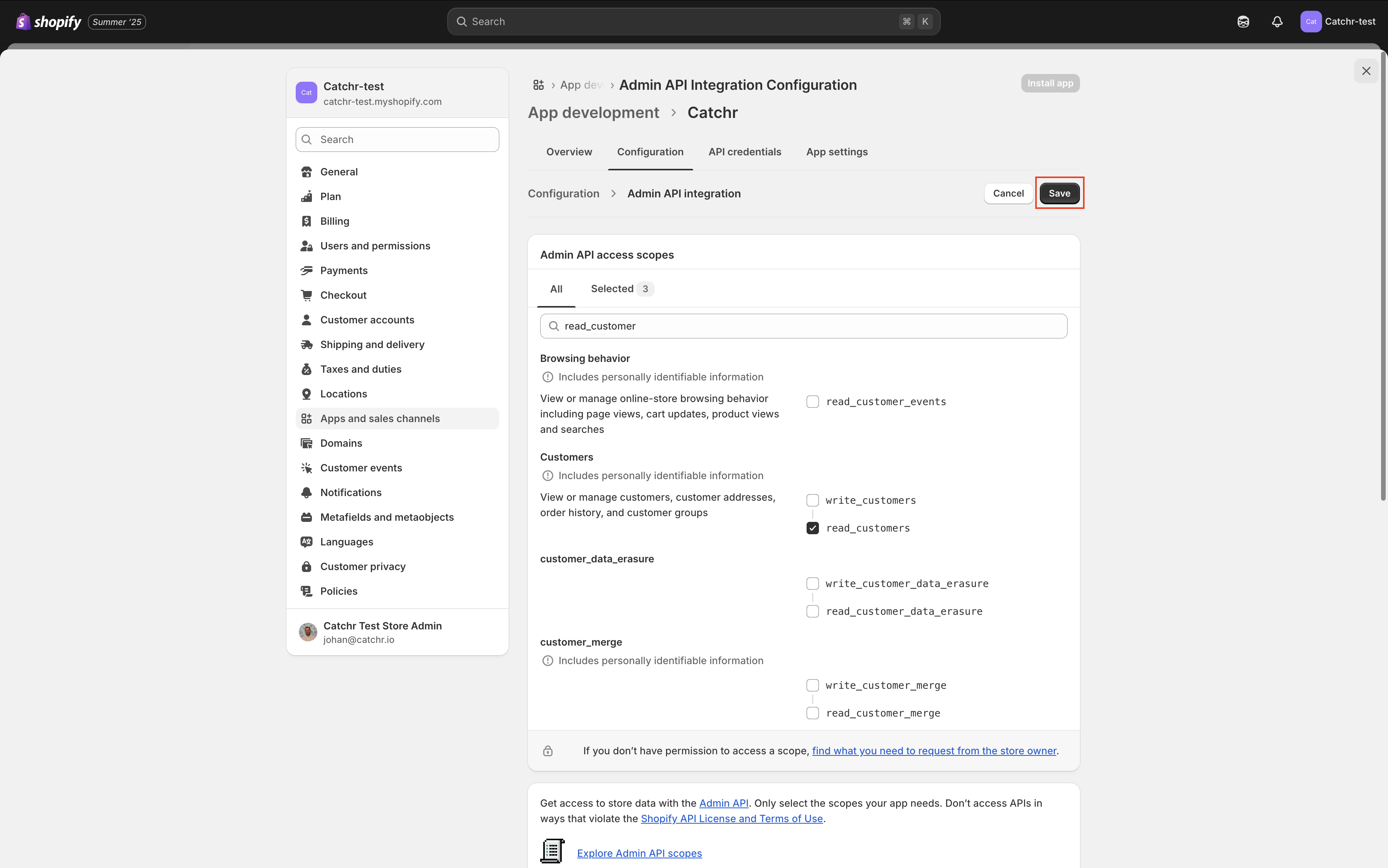Enable the read_customer_merge checkbox
The width and height of the screenshot is (1388, 868).
813,713
